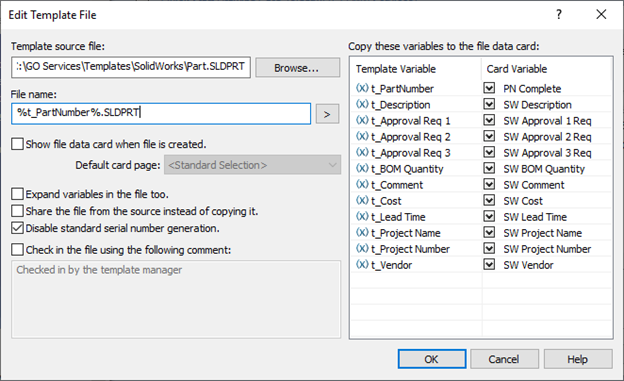Click the PN Complete card variable text
Image resolution: width=624 pixels, height=381 pixels.
coord(532,88)
